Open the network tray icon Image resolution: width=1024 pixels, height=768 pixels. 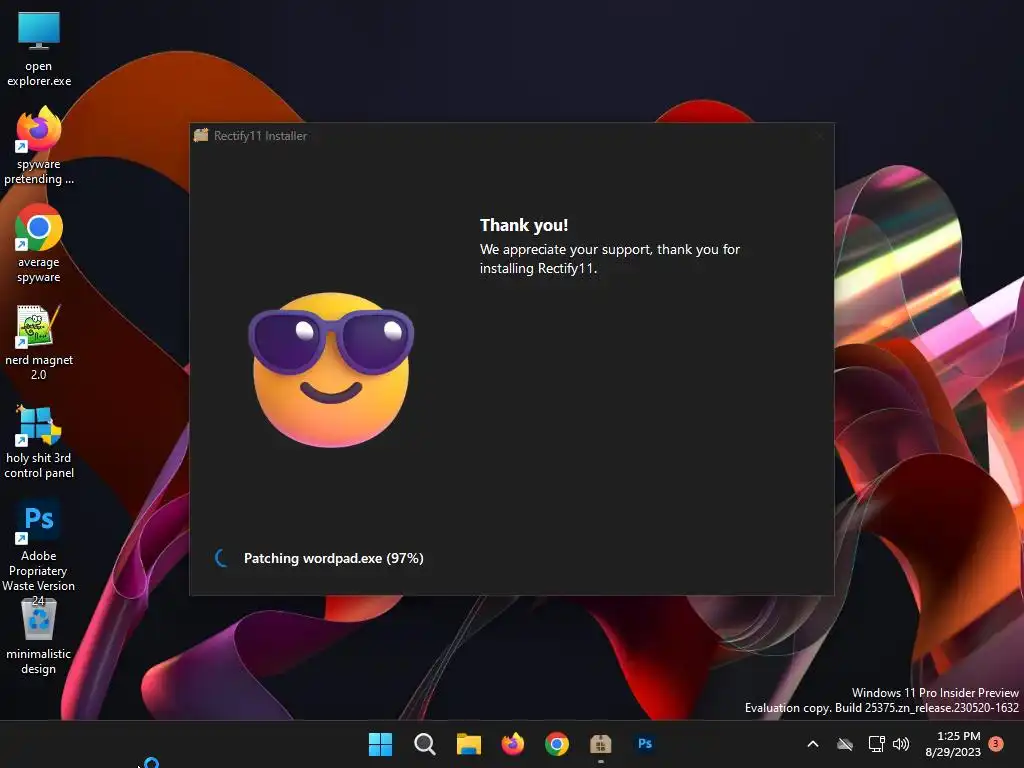876,744
